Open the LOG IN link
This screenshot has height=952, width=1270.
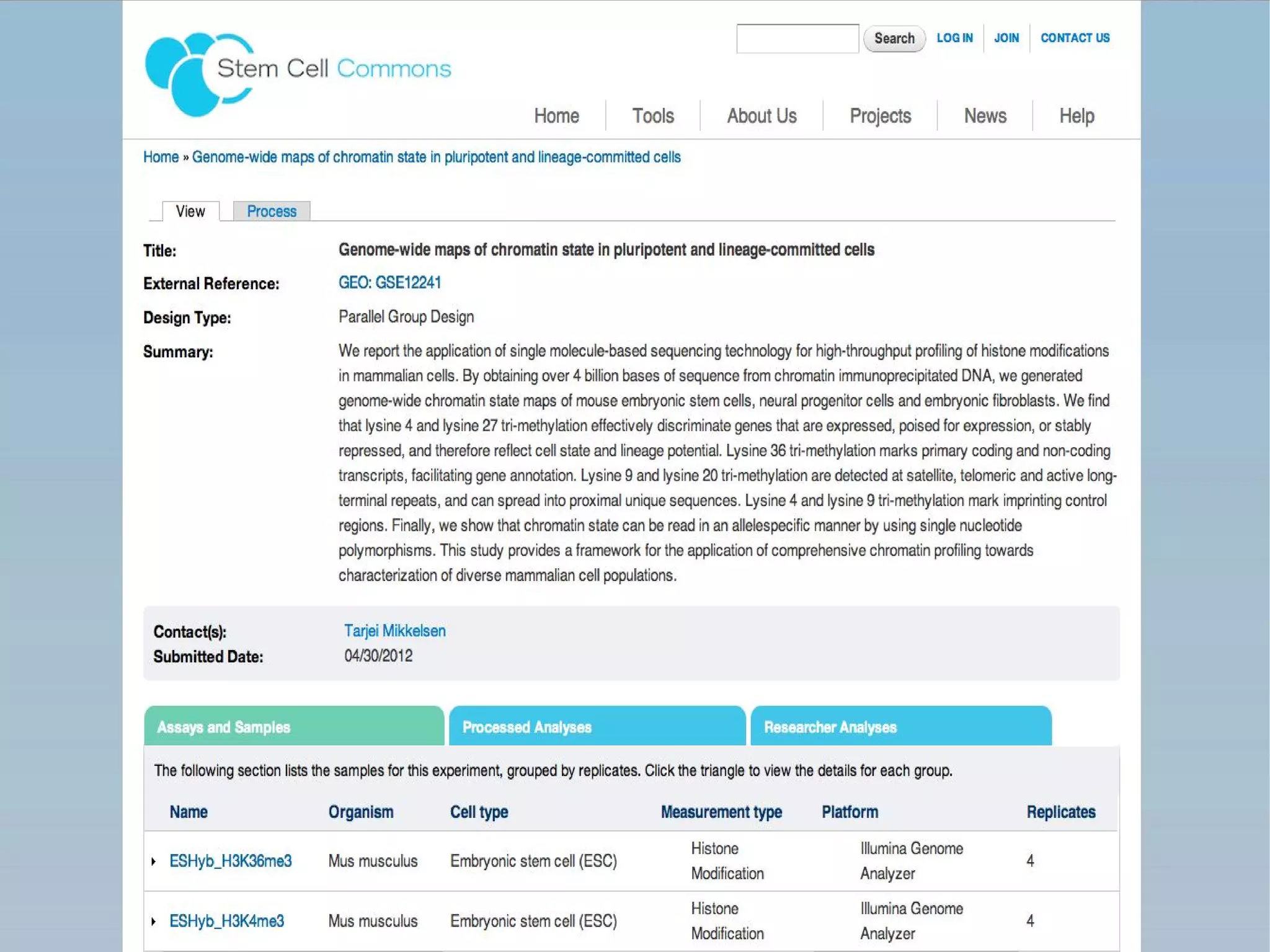[x=954, y=38]
